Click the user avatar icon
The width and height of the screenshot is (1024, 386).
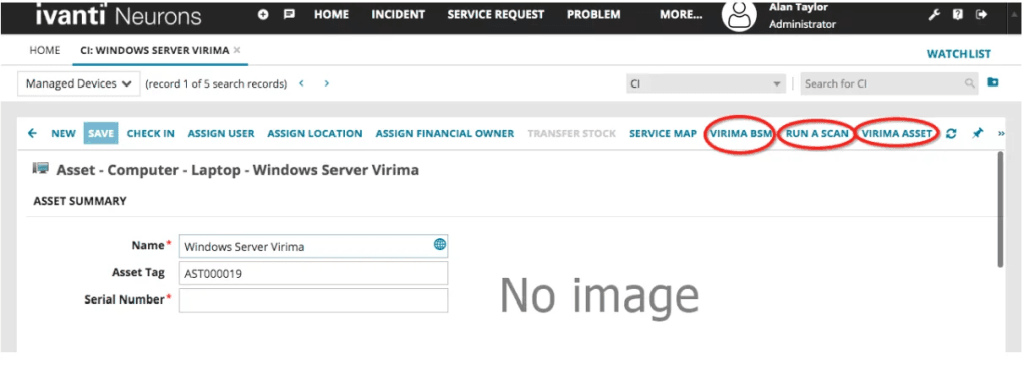coord(739,16)
